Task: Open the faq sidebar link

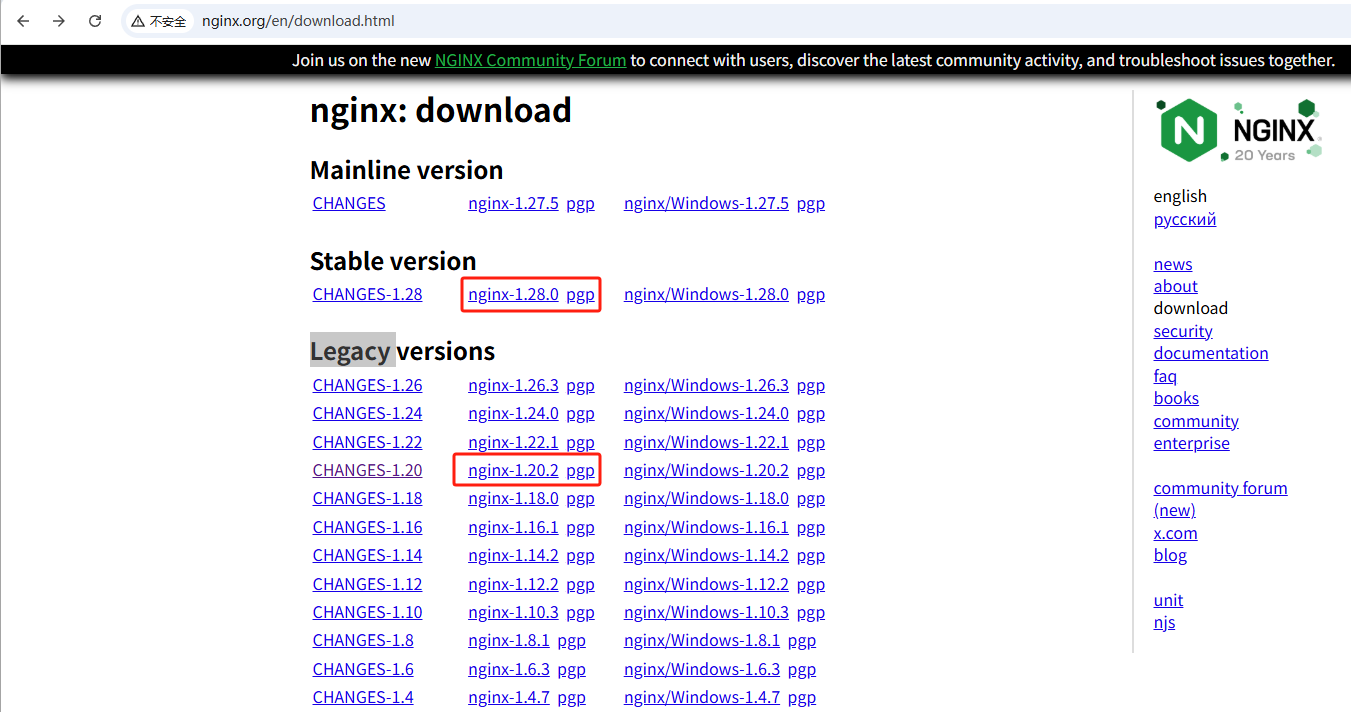Action: 1165,376
